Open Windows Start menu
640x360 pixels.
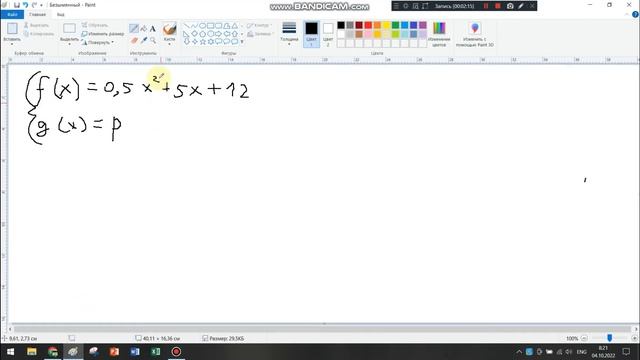pyautogui.click(x=10, y=351)
